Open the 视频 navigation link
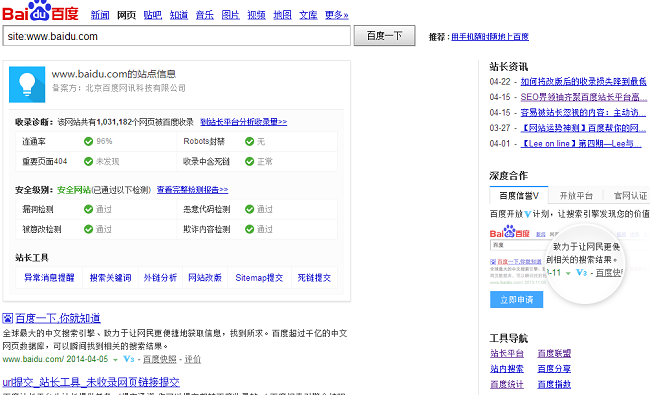 tap(257, 15)
